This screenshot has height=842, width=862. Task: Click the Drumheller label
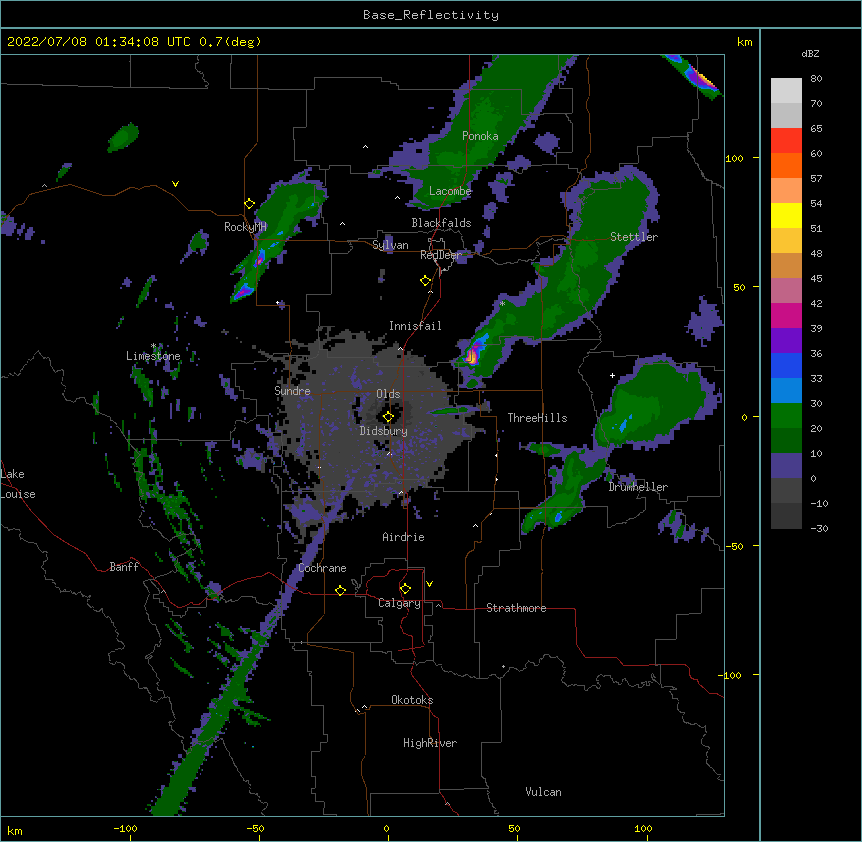coord(638,487)
